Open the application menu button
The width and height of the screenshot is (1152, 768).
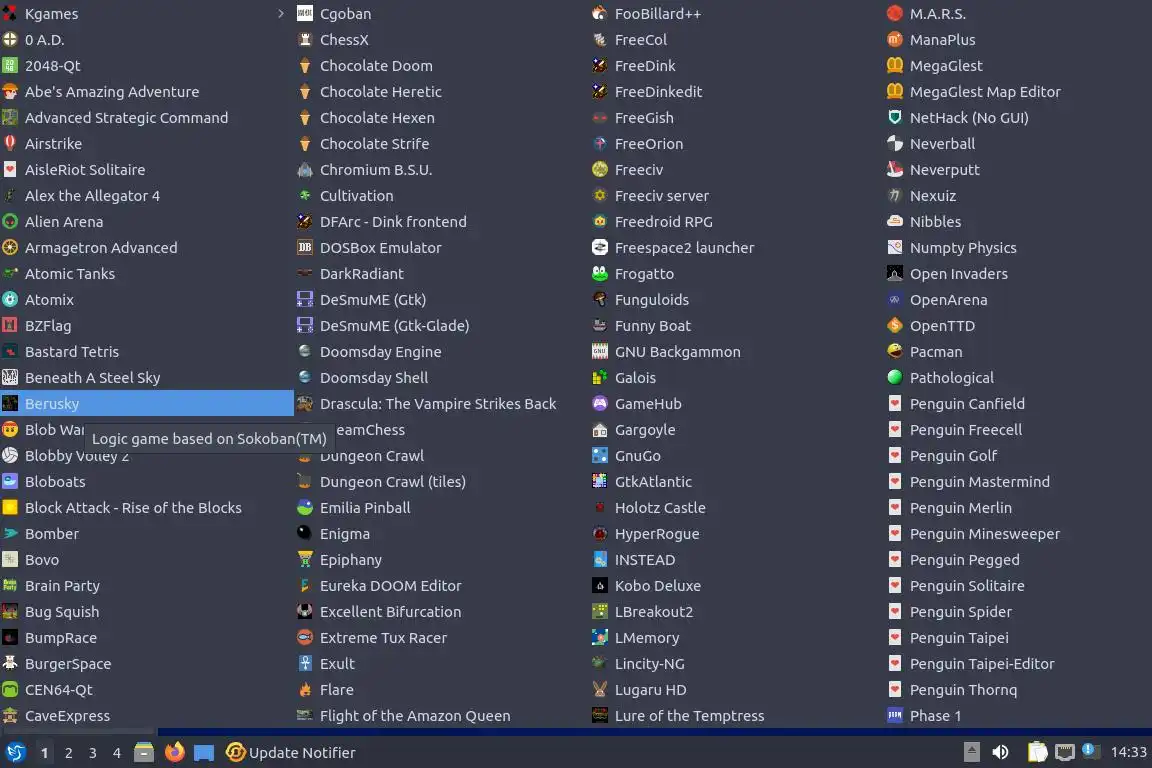click(x=15, y=753)
